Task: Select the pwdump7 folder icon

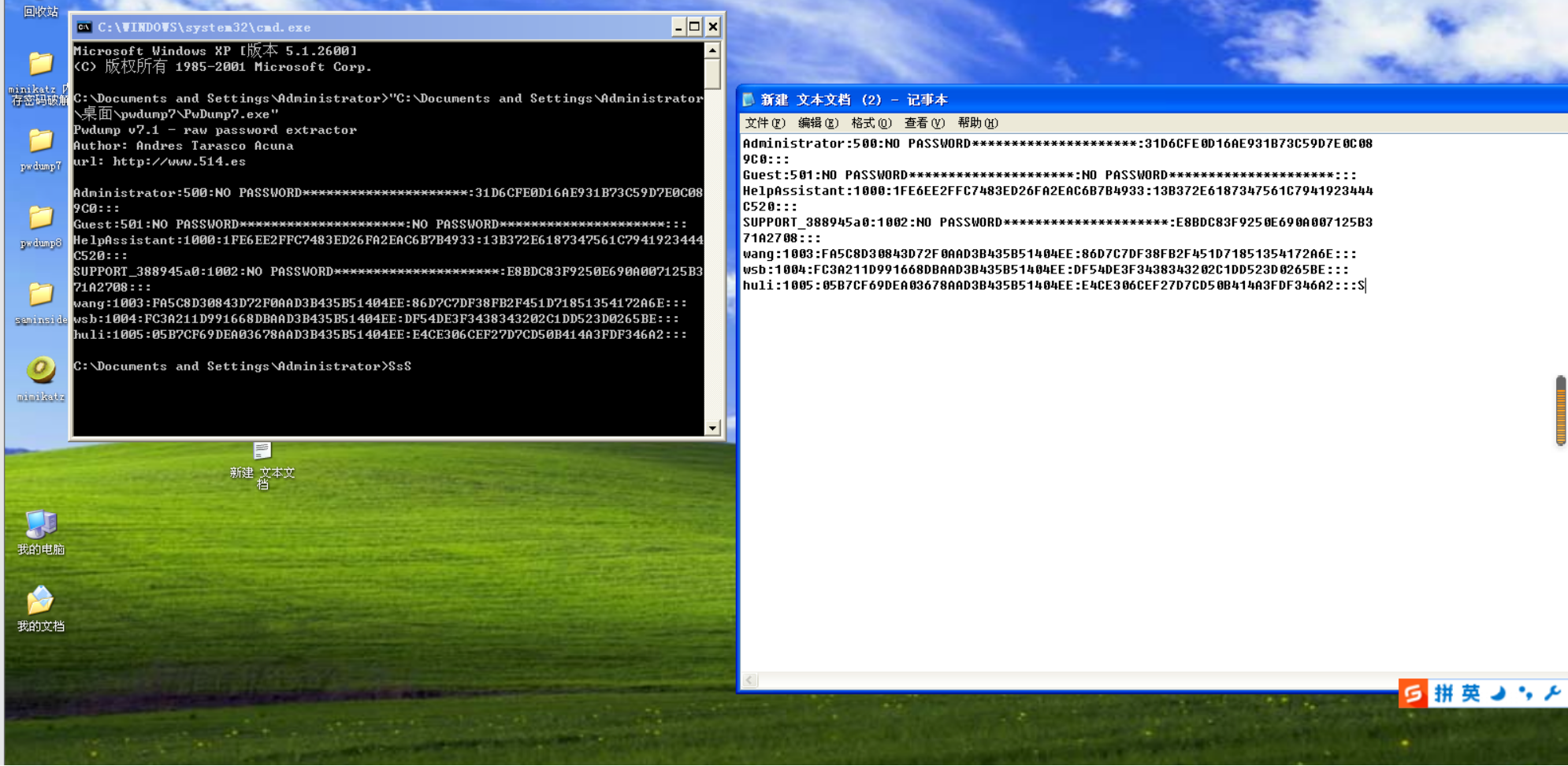Action: 40,140
